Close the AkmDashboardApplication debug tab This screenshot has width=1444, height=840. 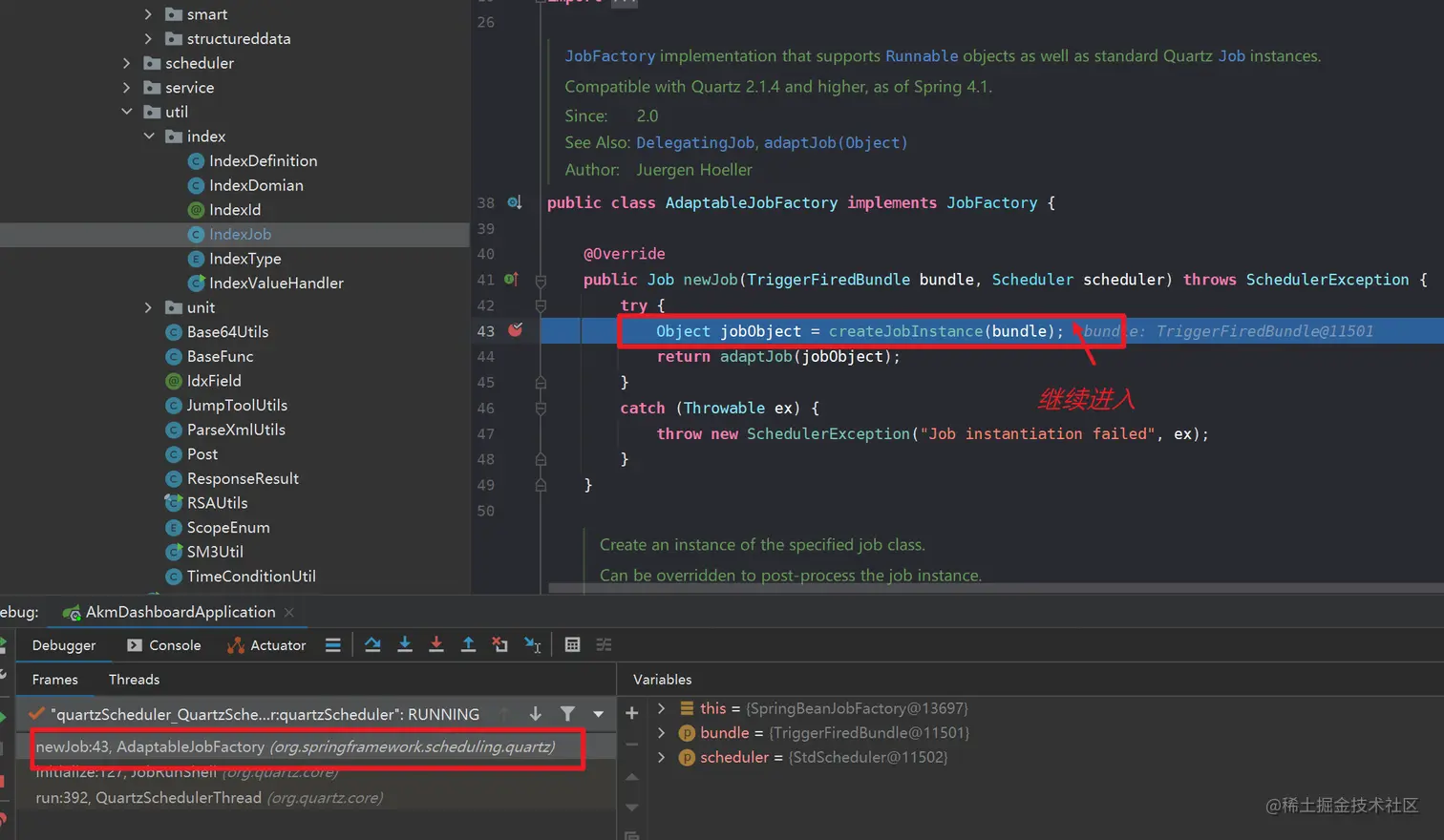pyautogui.click(x=289, y=612)
